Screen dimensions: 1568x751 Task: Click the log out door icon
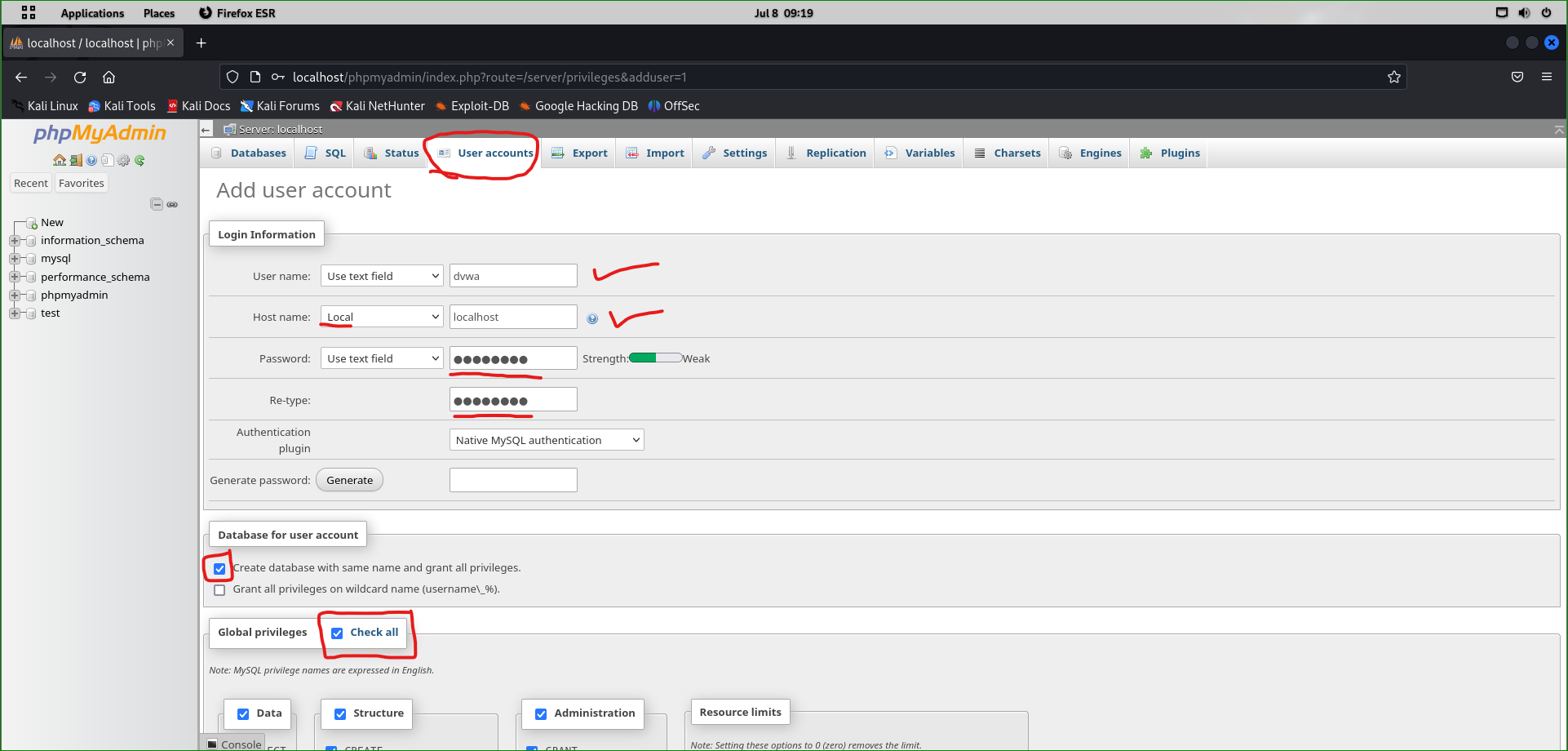coord(76,160)
